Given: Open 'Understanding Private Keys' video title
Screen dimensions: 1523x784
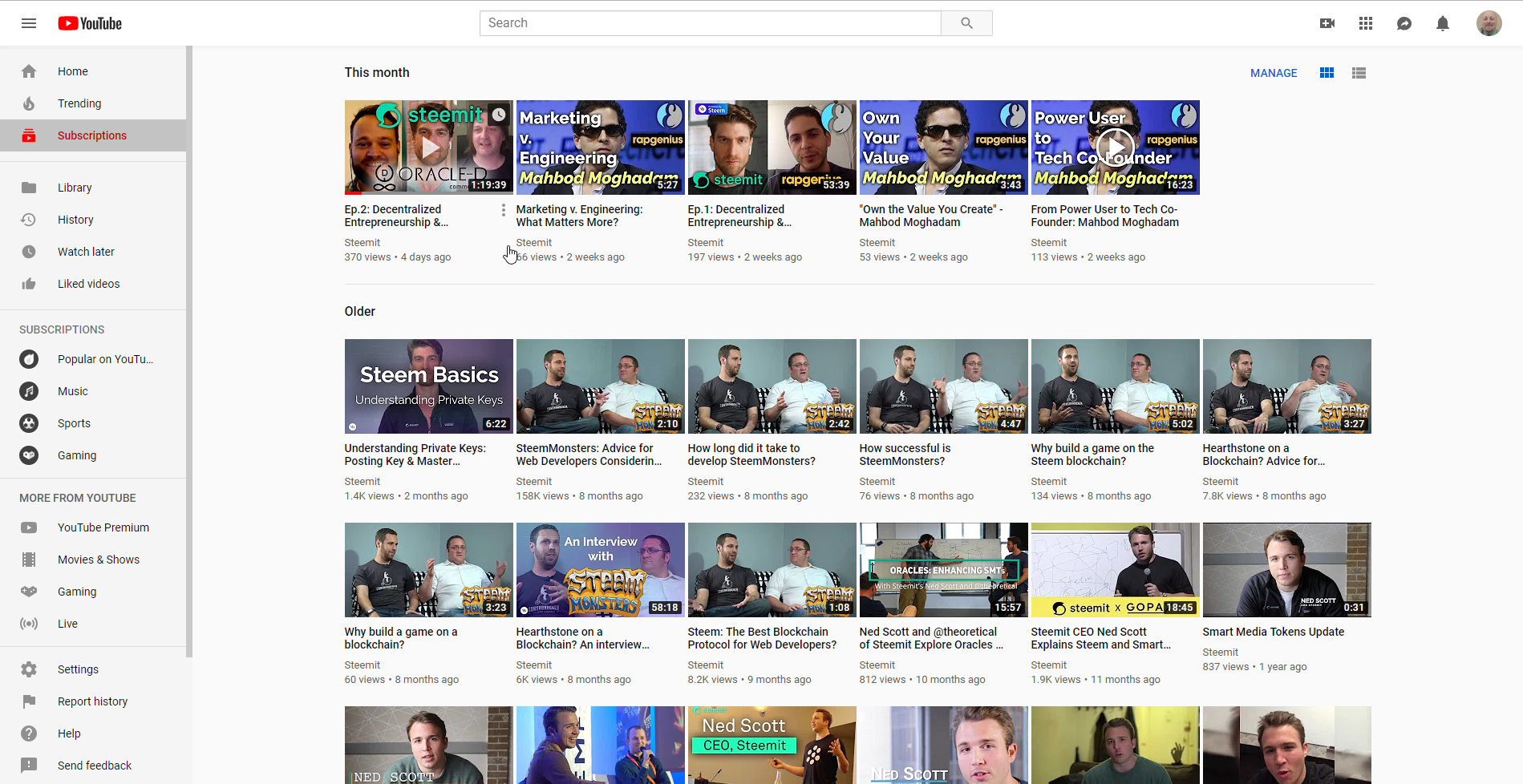Looking at the screenshot, I should (415, 455).
